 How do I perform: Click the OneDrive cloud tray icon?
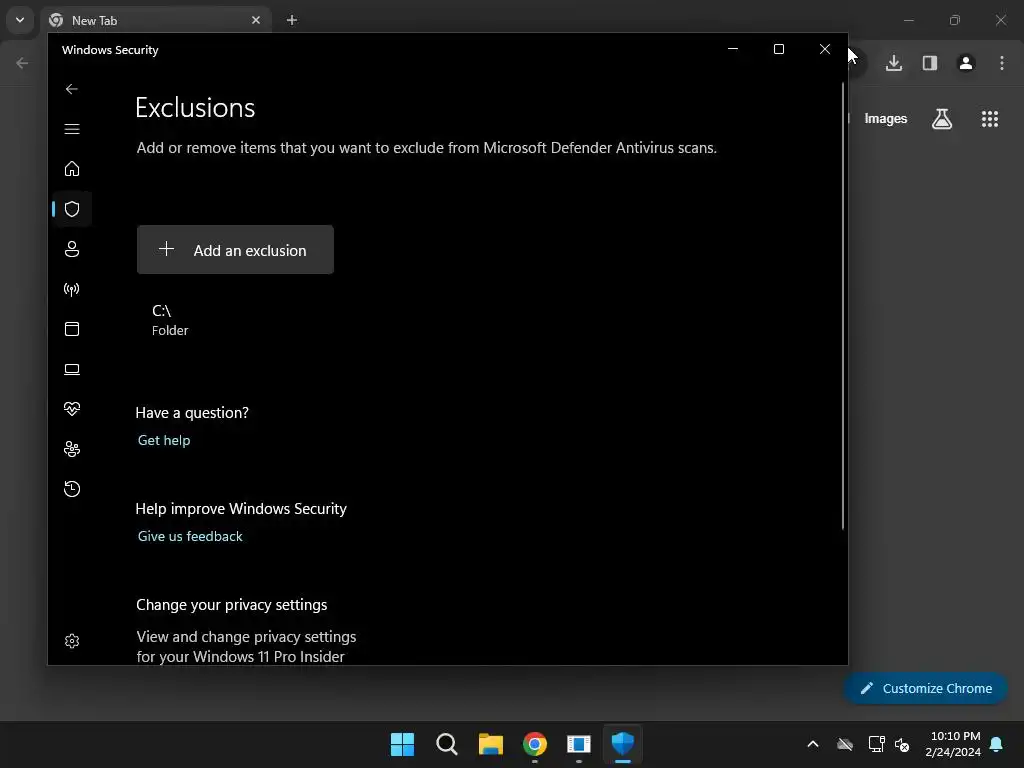click(x=845, y=744)
